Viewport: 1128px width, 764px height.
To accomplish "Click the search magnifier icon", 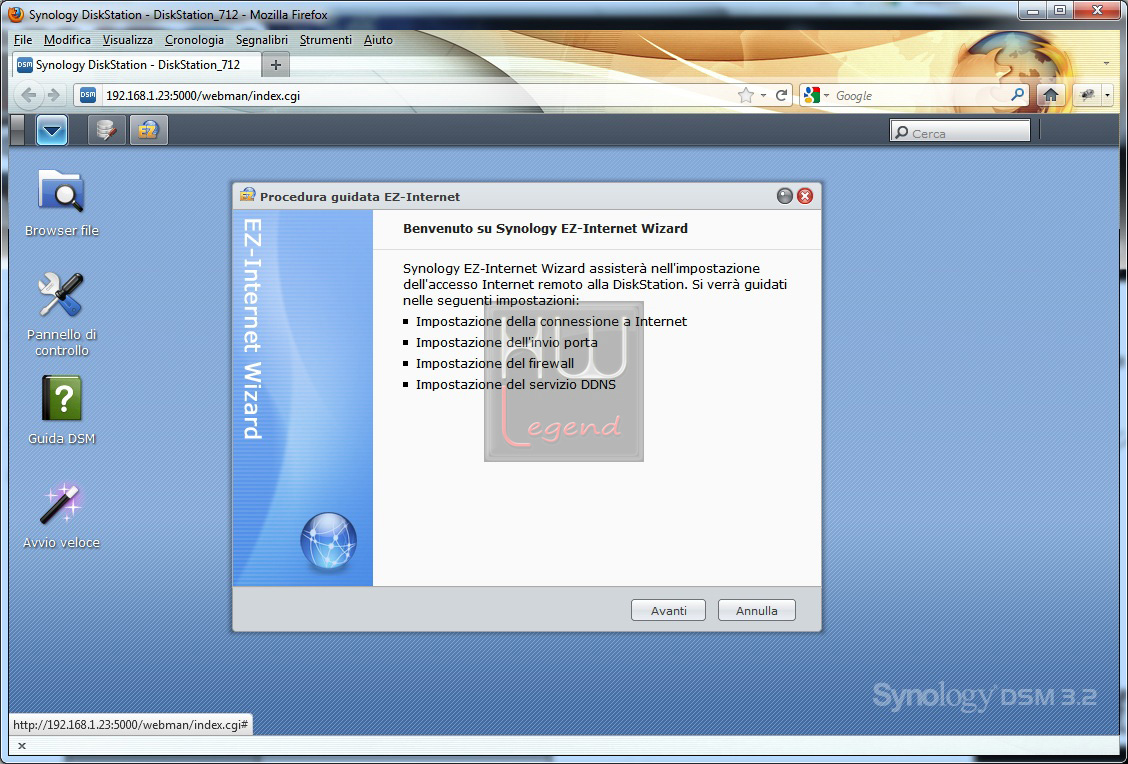I will 1017,95.
